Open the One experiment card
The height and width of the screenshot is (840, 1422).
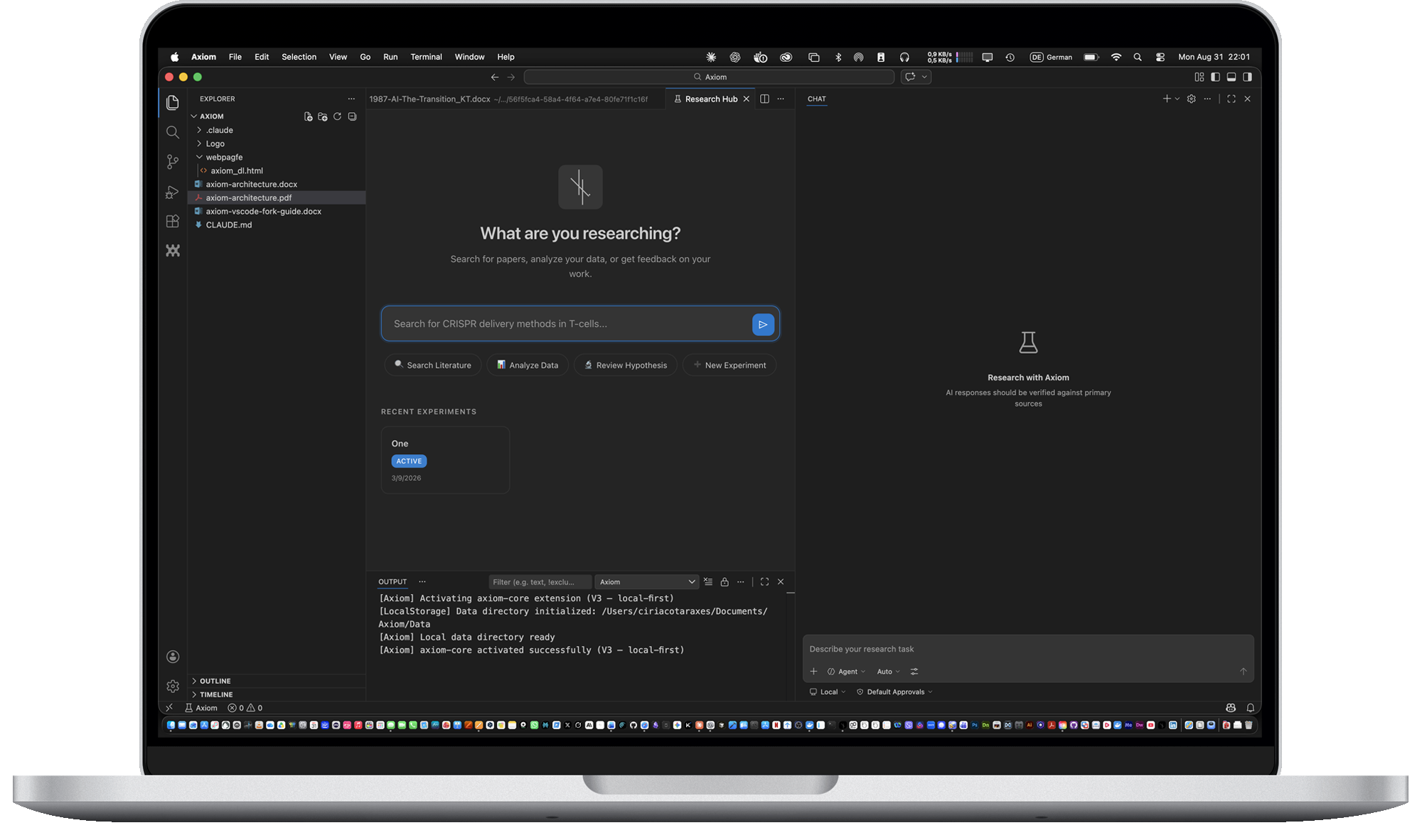445,460
